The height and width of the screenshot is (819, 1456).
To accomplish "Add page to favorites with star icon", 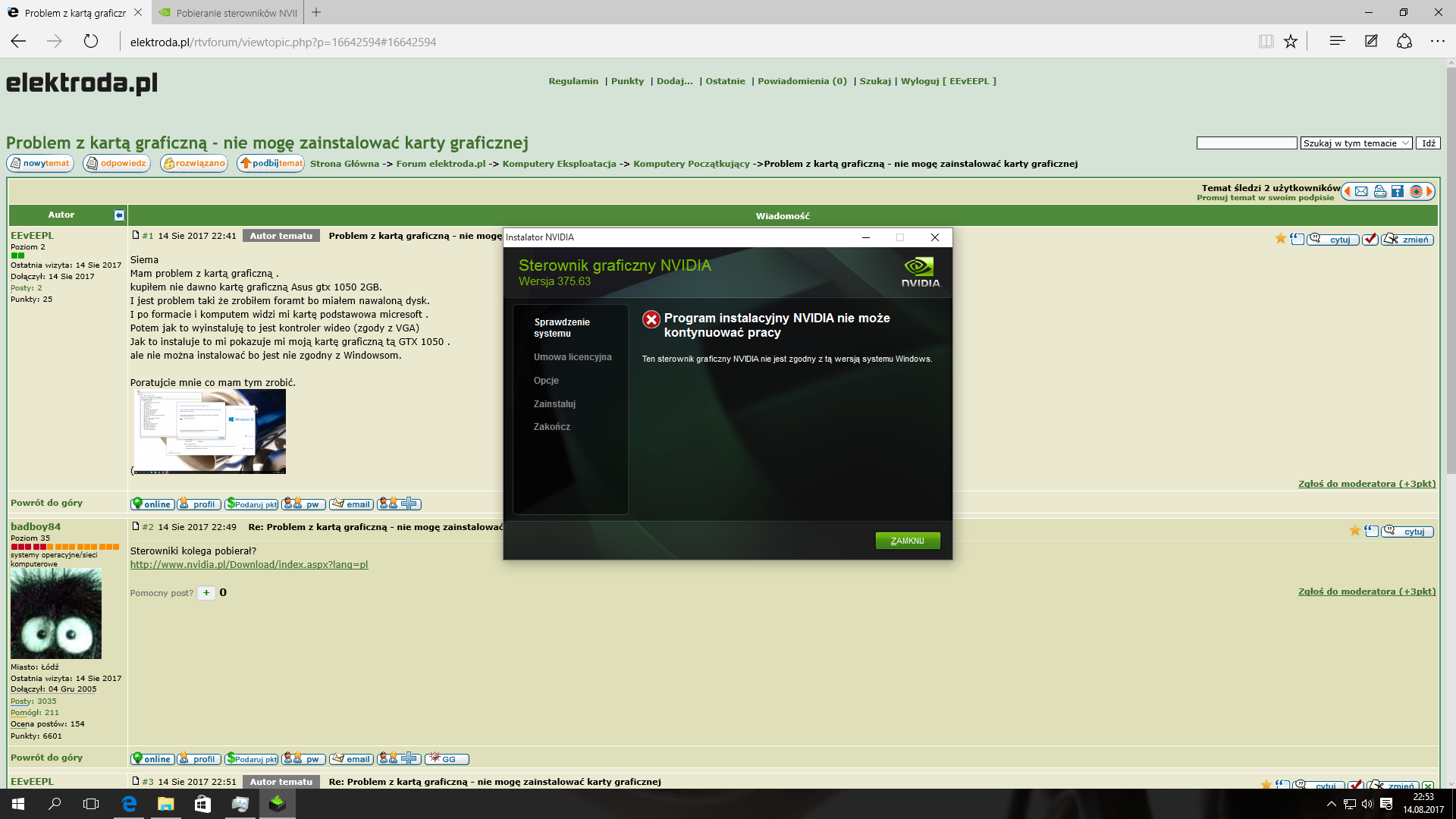I will click(x=1291, y=42).
